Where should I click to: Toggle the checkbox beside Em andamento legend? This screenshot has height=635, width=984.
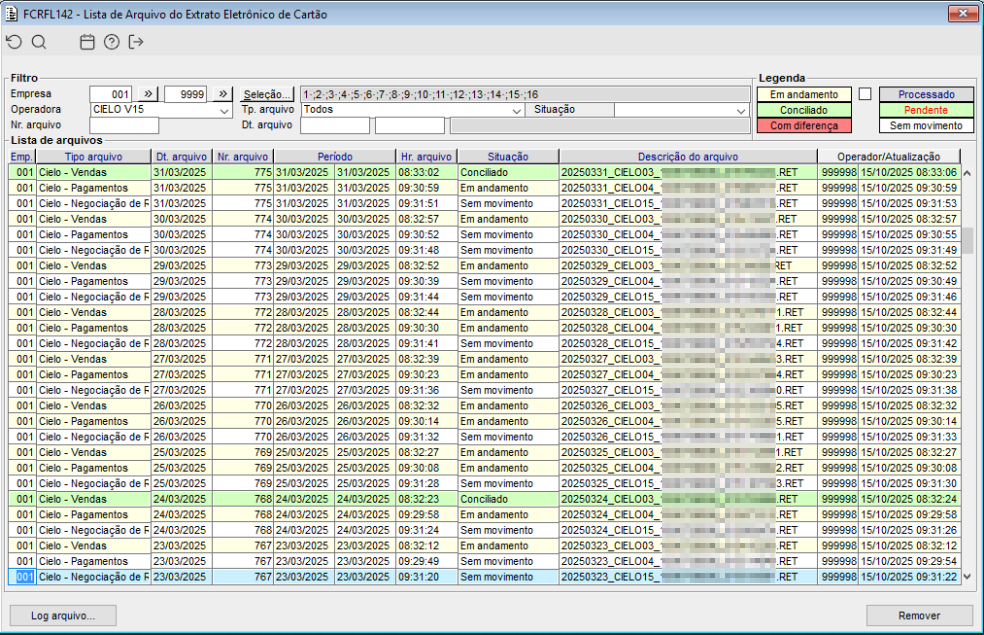click(x=865, y=94)
